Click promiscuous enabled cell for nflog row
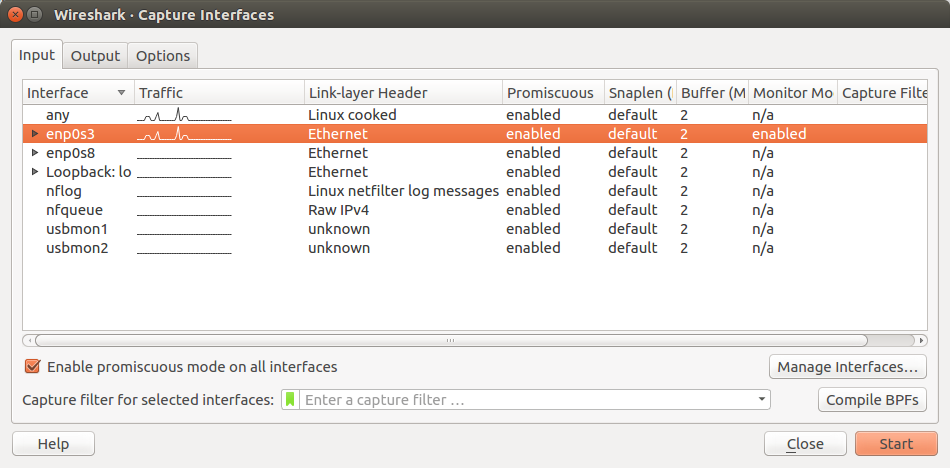The width and height of the screenshot is (950, 468). pos(533,191)
